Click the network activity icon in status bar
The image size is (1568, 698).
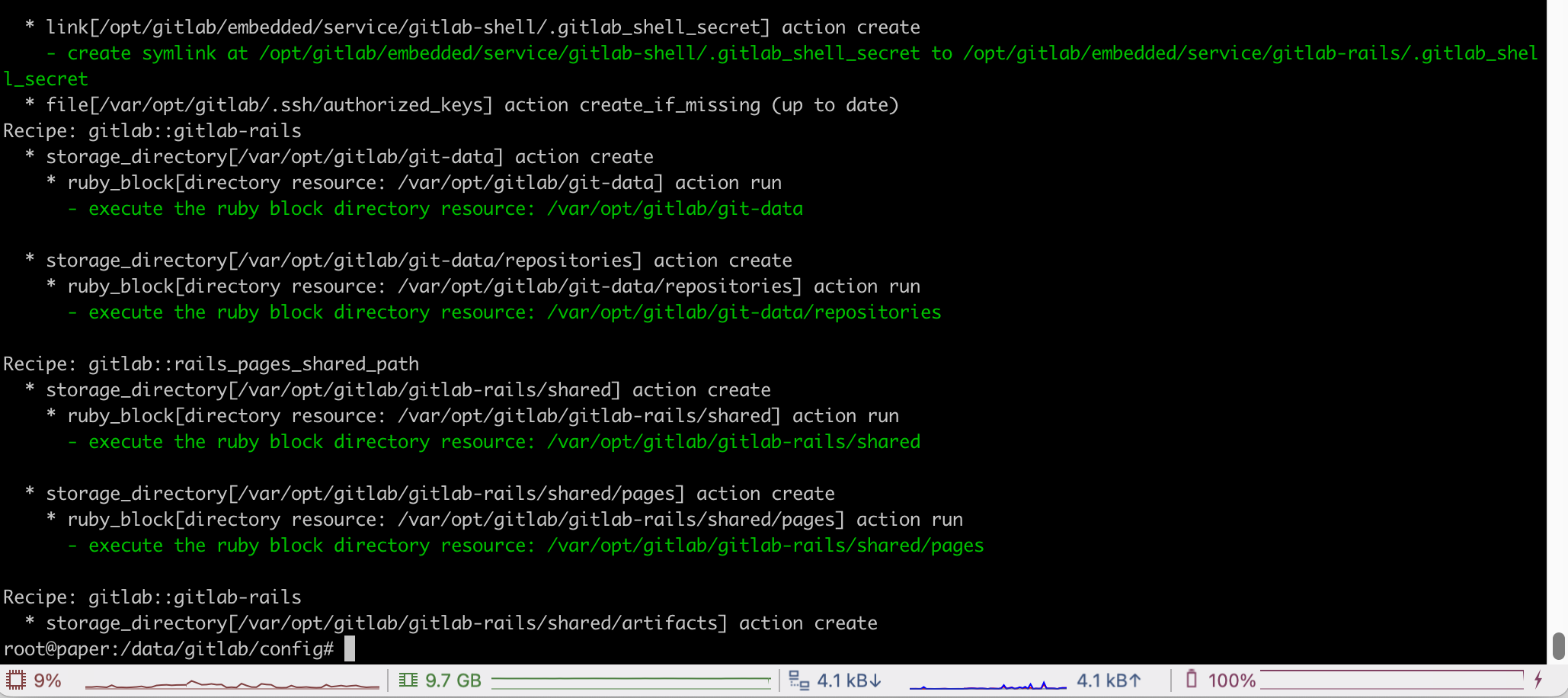(798, 680)
